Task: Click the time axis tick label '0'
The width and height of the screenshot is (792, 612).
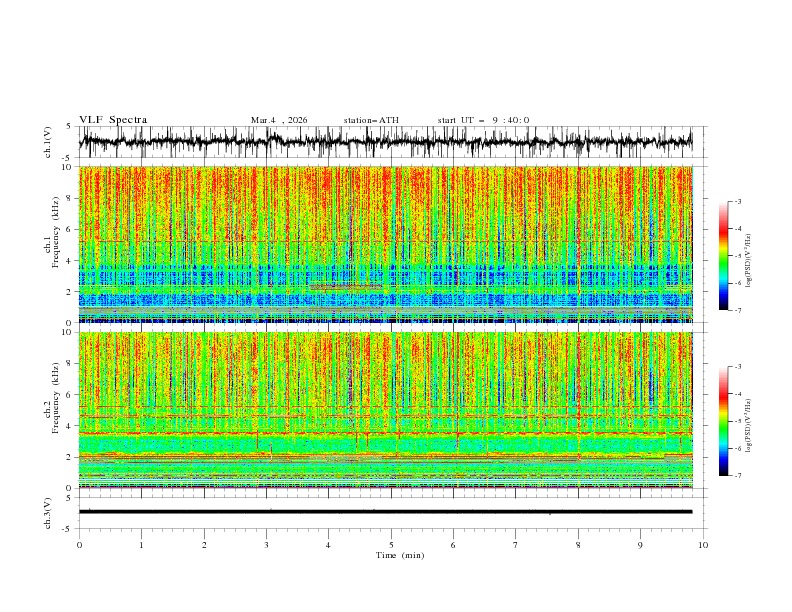Action: click(x=79, y=545)
